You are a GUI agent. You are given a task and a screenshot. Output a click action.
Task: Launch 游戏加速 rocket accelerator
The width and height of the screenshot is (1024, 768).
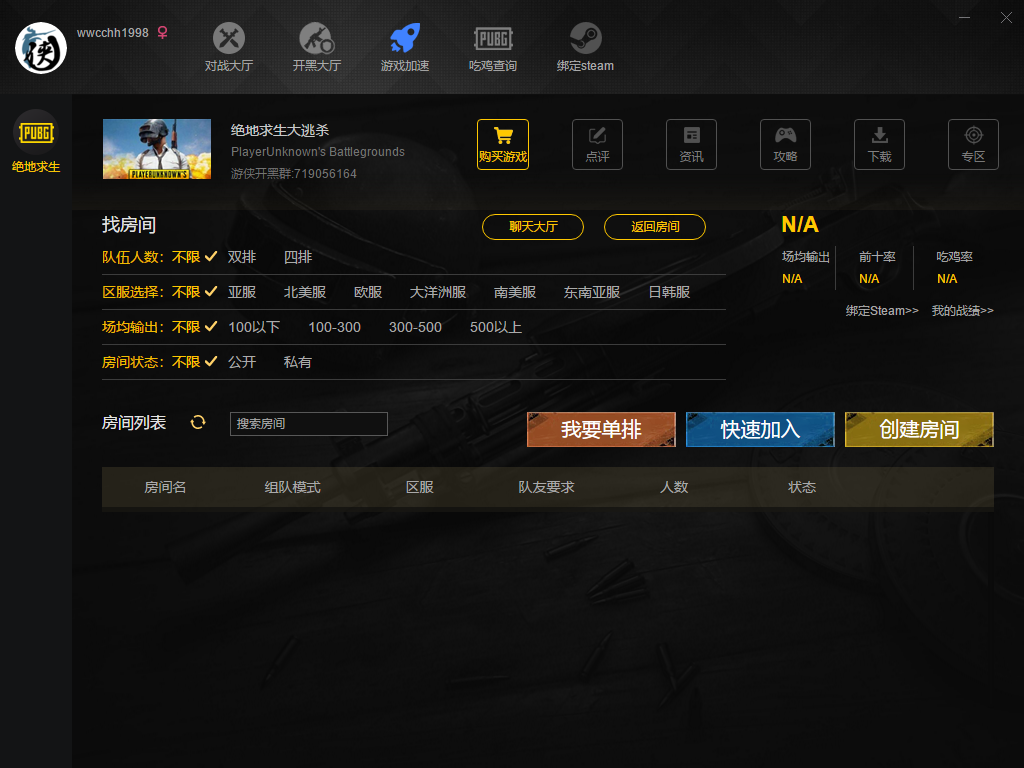click(x=404, y=40)
